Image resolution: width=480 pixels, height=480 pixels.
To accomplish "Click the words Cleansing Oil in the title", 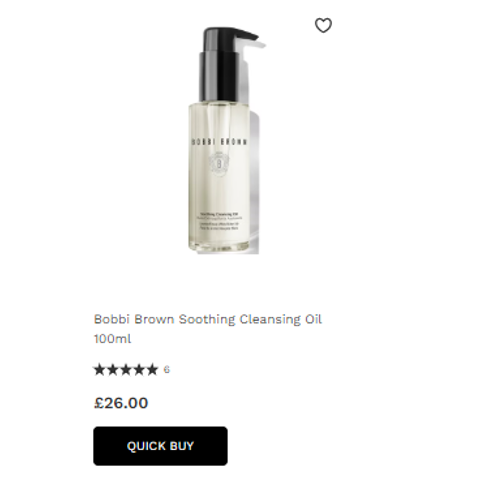I will (281, 319).
